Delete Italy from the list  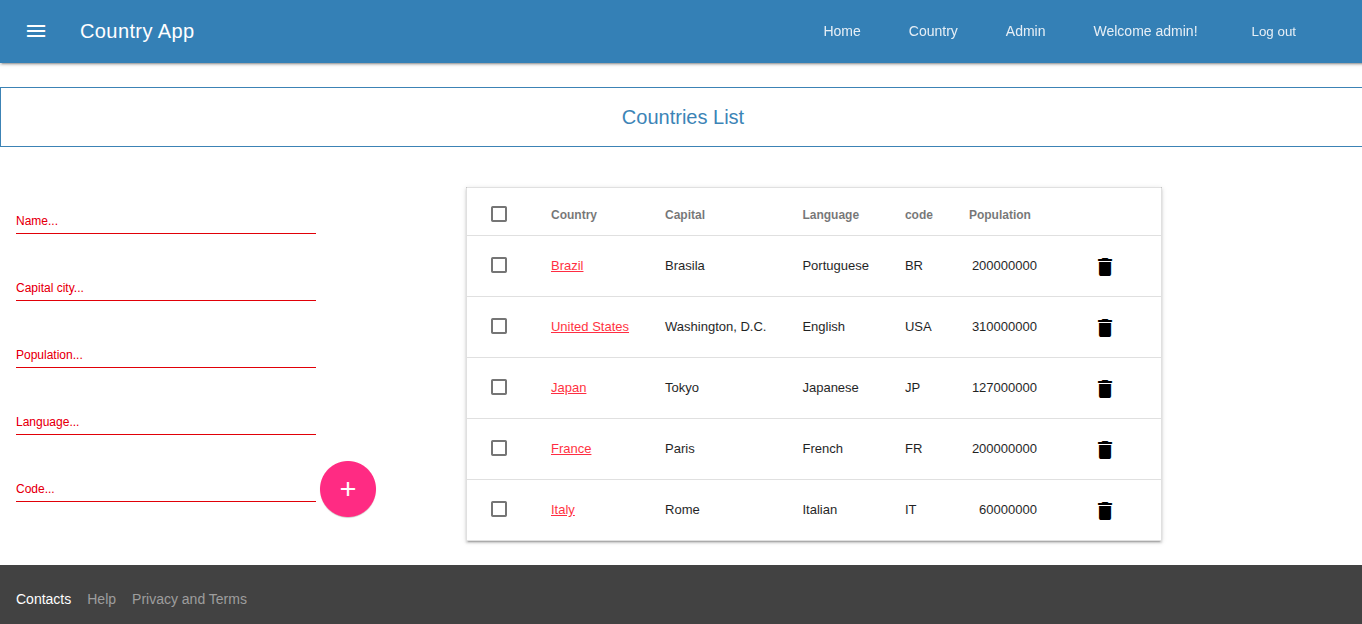[x=1104, y=511]
